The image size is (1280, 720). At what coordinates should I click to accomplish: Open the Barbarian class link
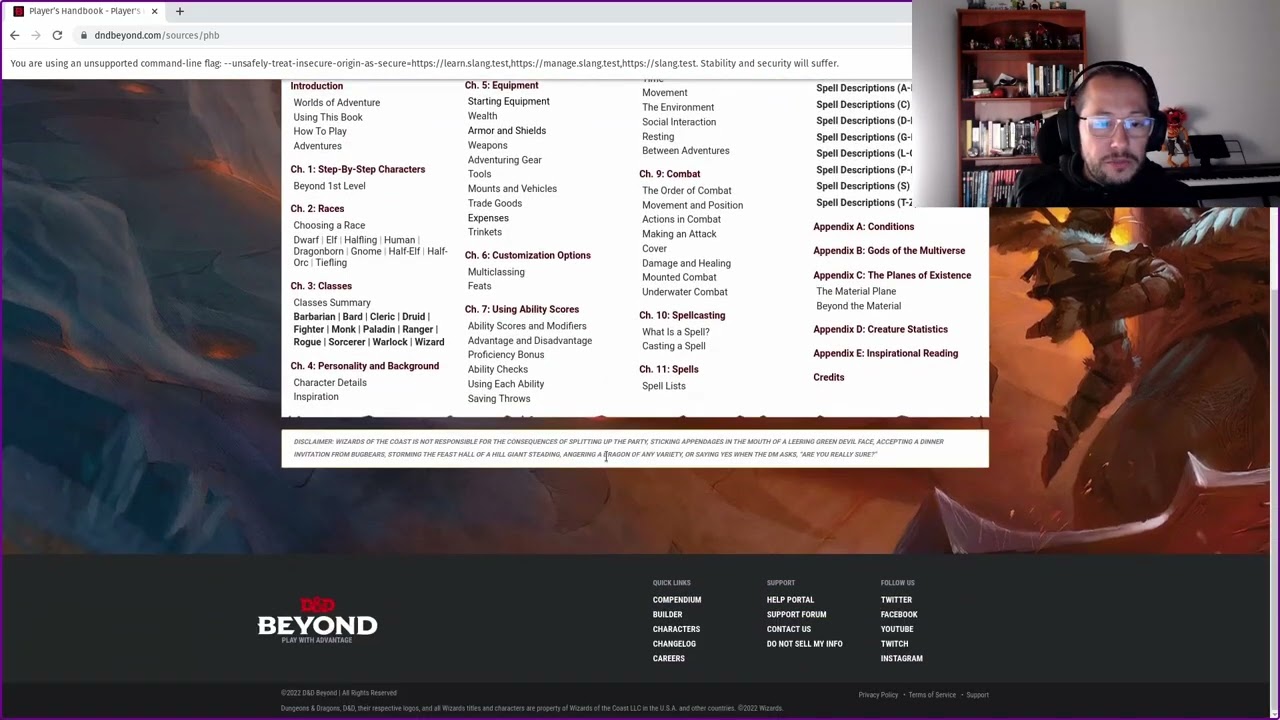[315, 317]
